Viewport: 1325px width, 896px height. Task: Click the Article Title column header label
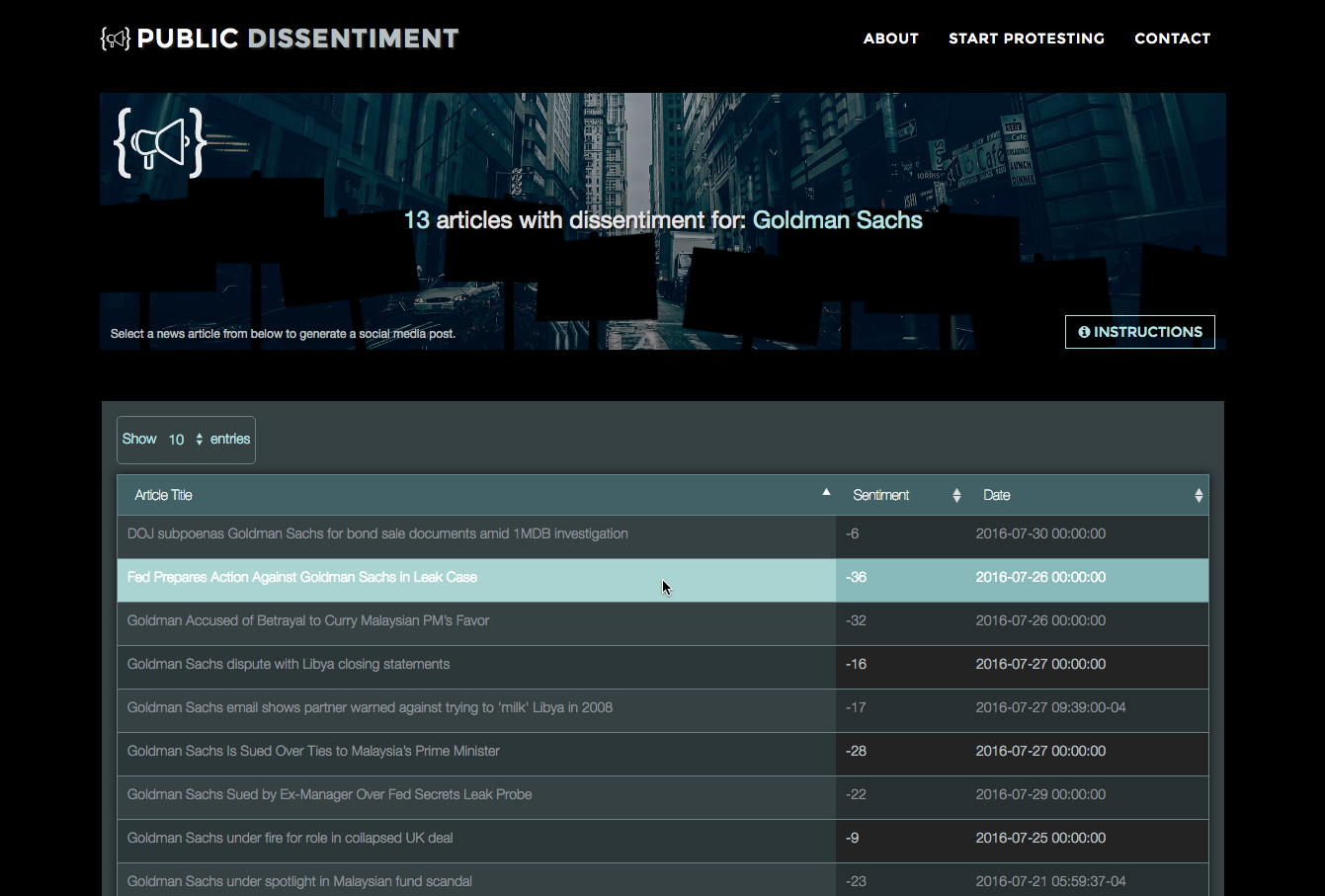coord(163,495)
